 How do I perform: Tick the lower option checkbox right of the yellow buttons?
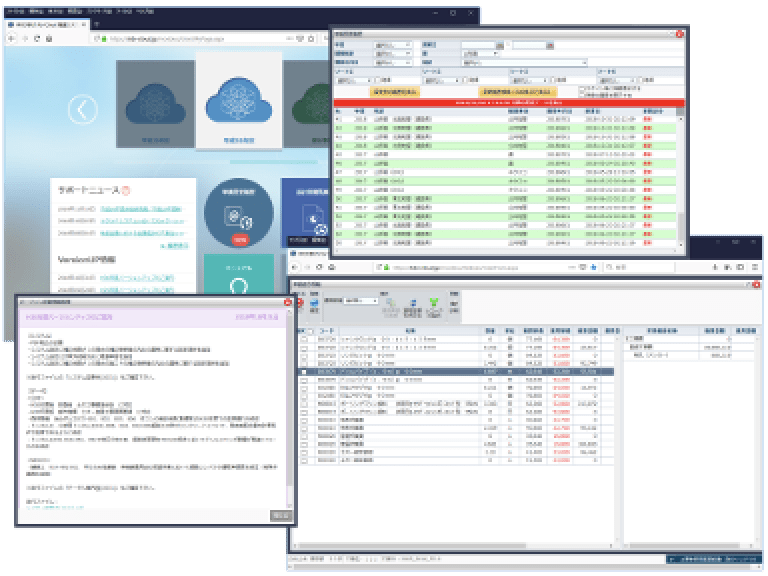click(581, 95)
